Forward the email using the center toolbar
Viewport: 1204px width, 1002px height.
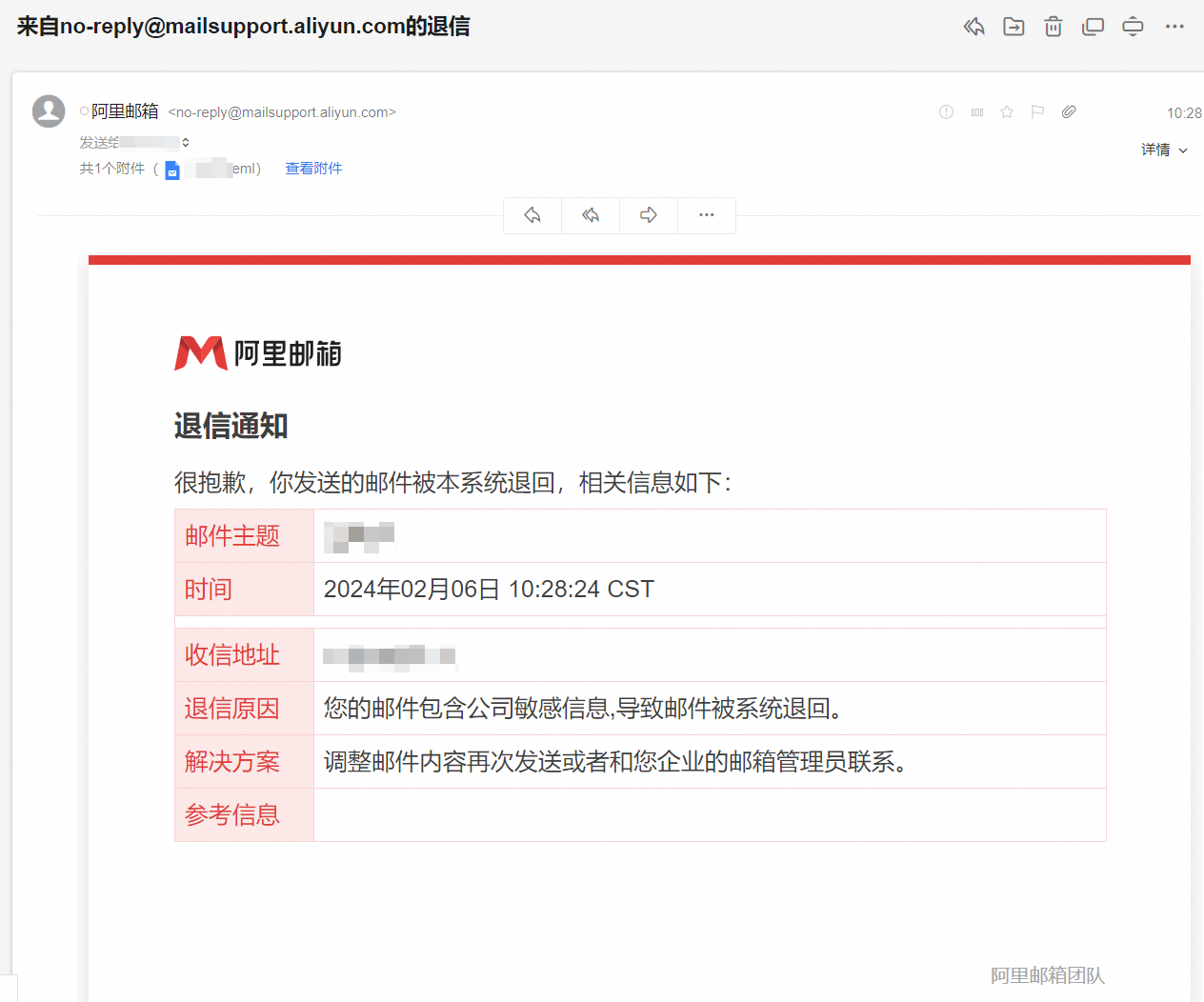649,215
